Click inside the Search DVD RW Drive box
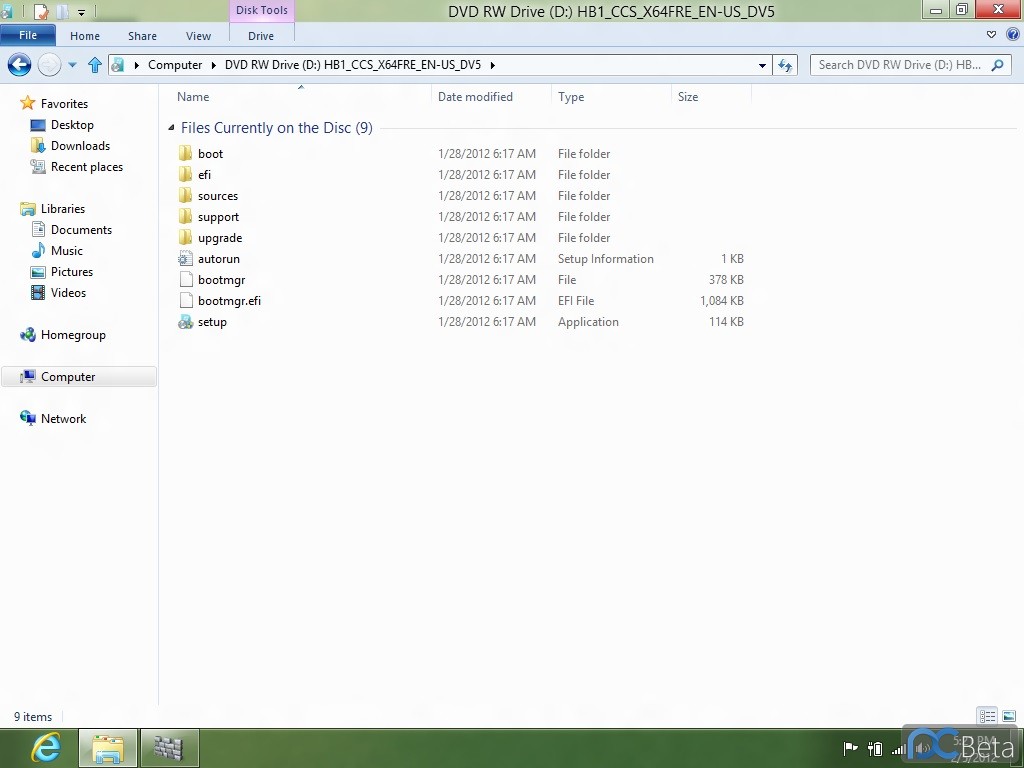The width and height of the screenshot is (1024, 768). point(898,65)
